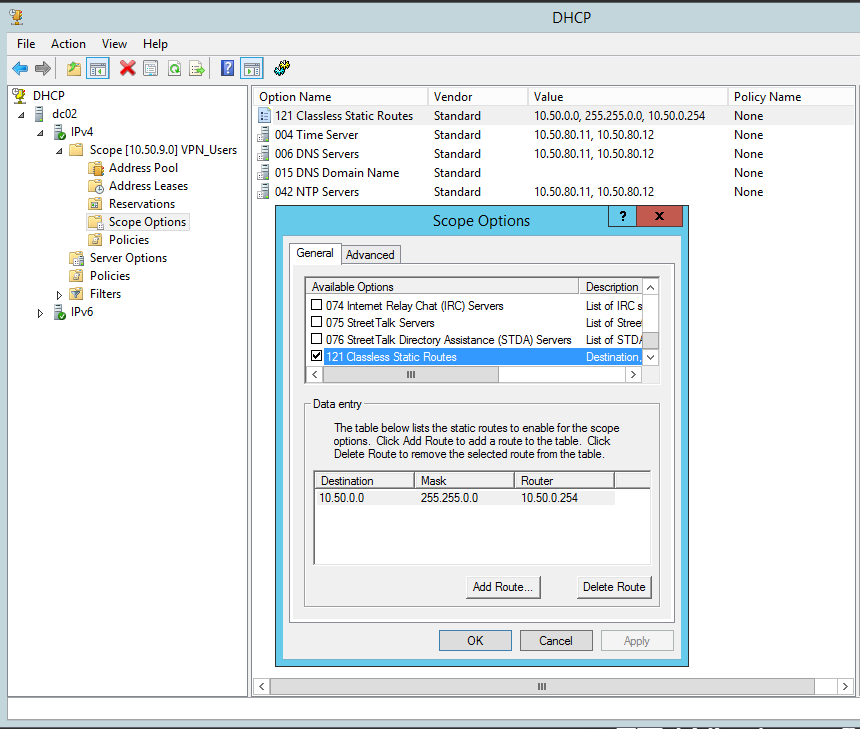Click the Back navigation arrow

21,68
